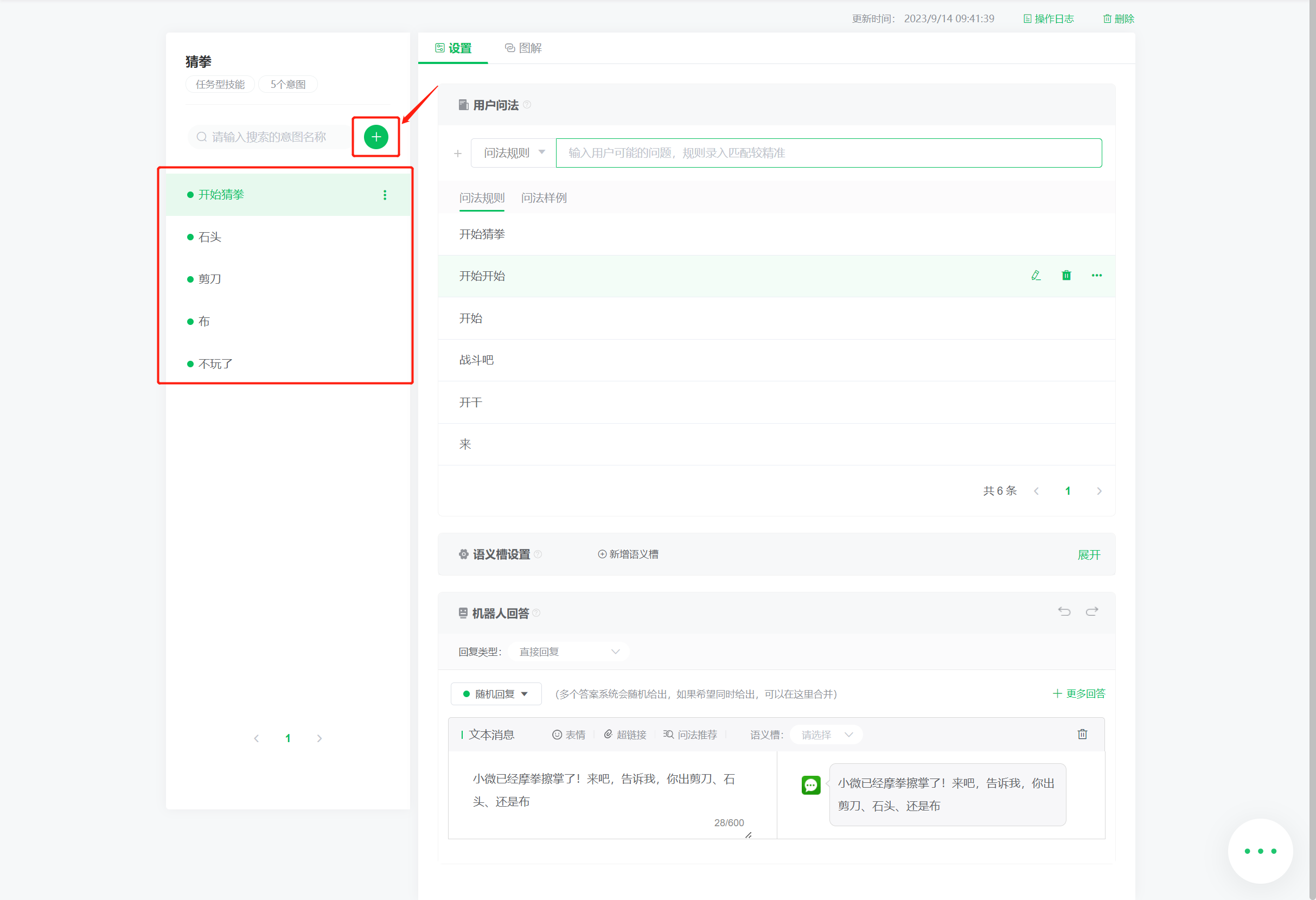The height and width of the screenshot is (900, 1316).
Task: Go to previous page in rules pagination
Action: click(1036, 491)
